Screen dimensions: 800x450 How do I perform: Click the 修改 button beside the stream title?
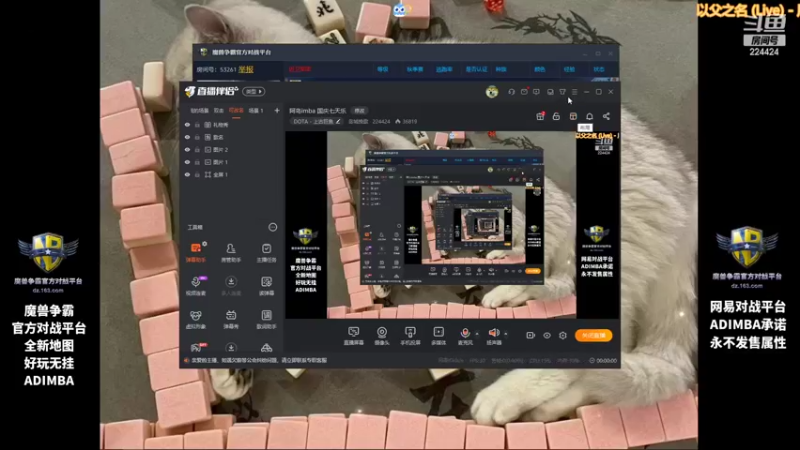point(360,111)
